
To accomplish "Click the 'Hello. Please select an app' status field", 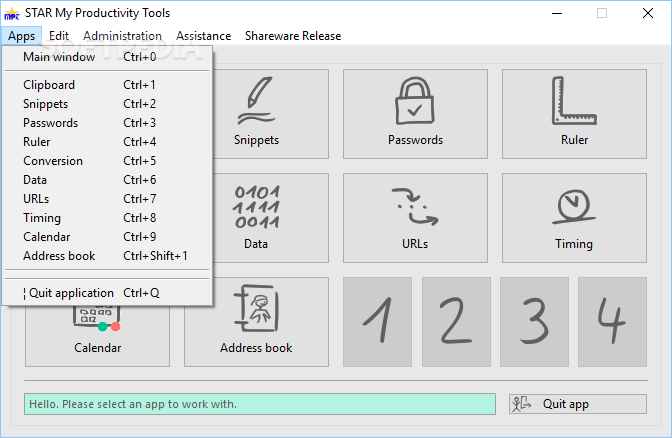I will pyautogui.click(x=260, y=404).
